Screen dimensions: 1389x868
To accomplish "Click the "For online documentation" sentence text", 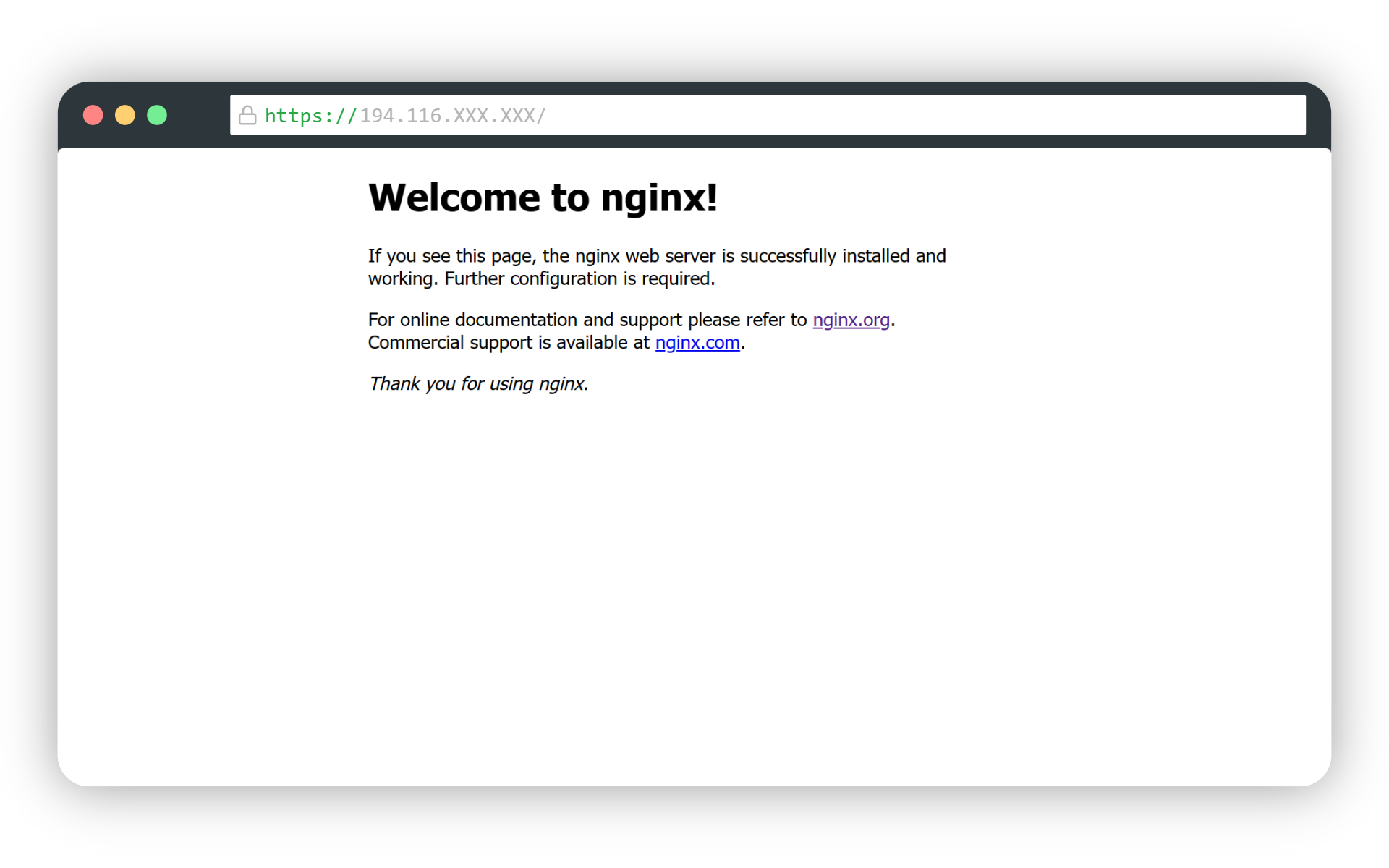I will [x=586, y=320].
